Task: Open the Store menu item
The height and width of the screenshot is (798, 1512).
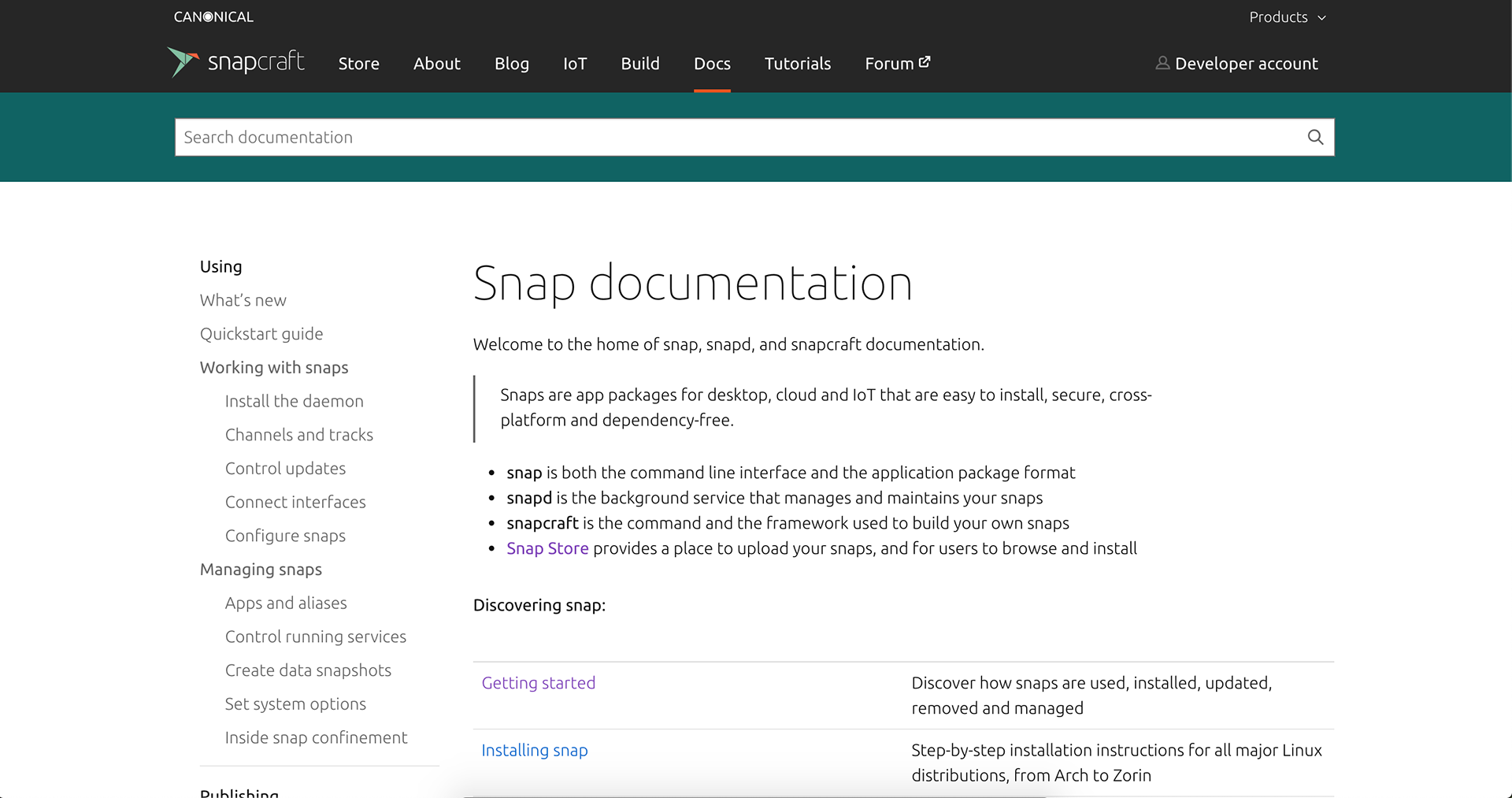Action: pyautogui.click(x=359, y=64)
